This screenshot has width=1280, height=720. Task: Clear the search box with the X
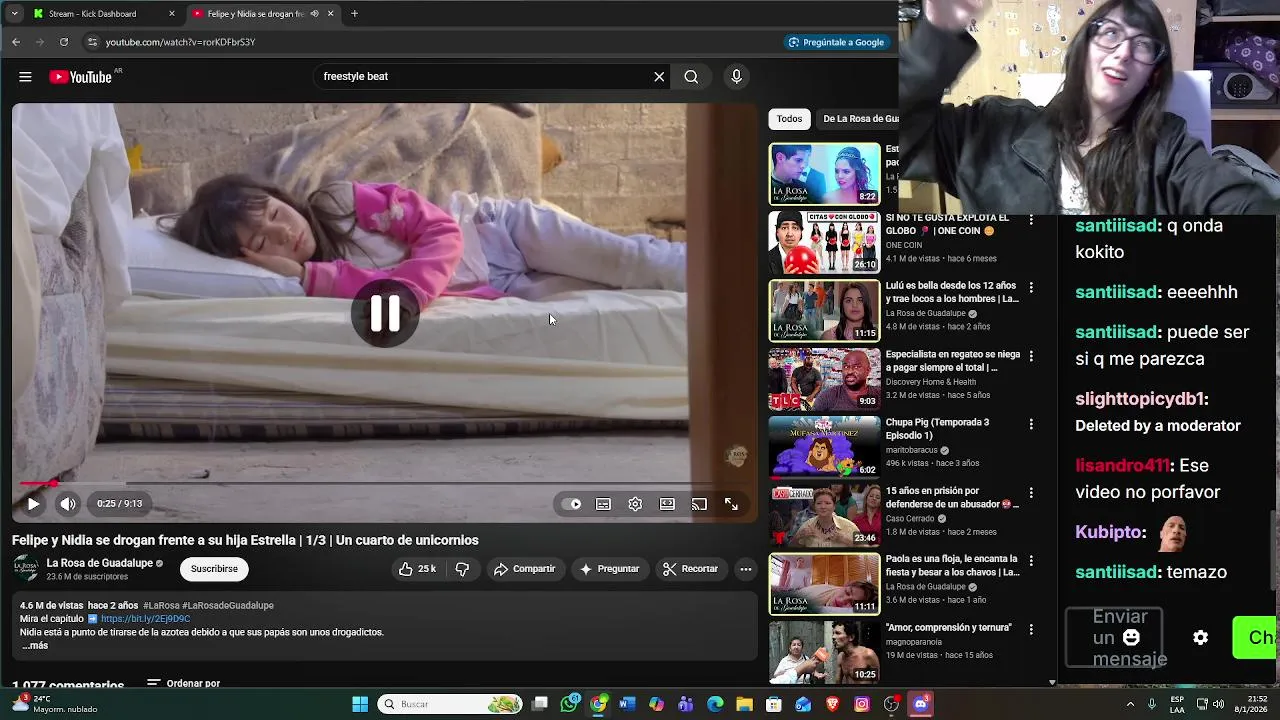[x=659, y=77]
